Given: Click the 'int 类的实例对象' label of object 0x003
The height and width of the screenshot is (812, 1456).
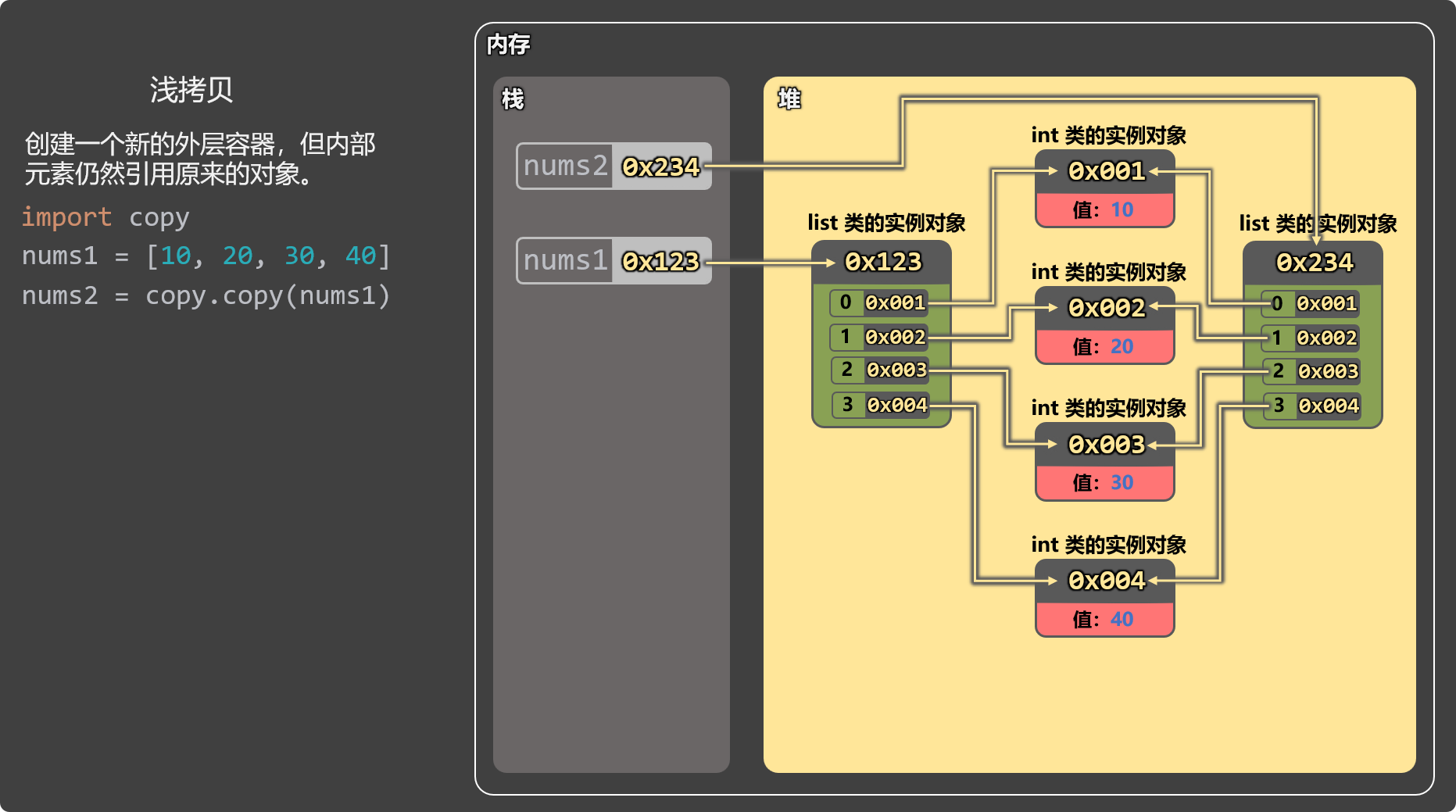Looking at the screenshot, I should [1108, 408].
